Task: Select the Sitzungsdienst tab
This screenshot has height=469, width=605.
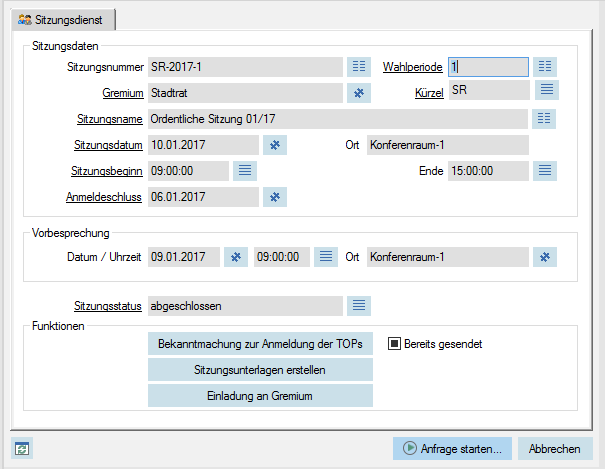Action: tap(63, 20)
